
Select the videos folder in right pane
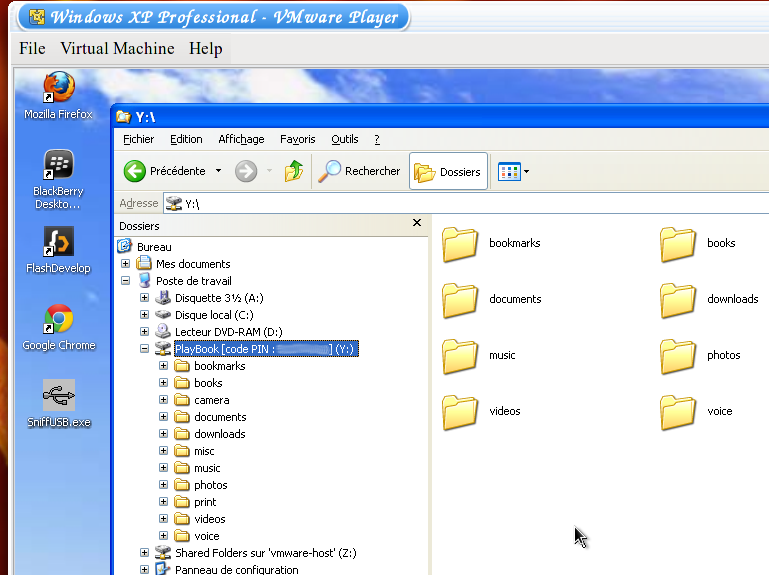[481, 412]
